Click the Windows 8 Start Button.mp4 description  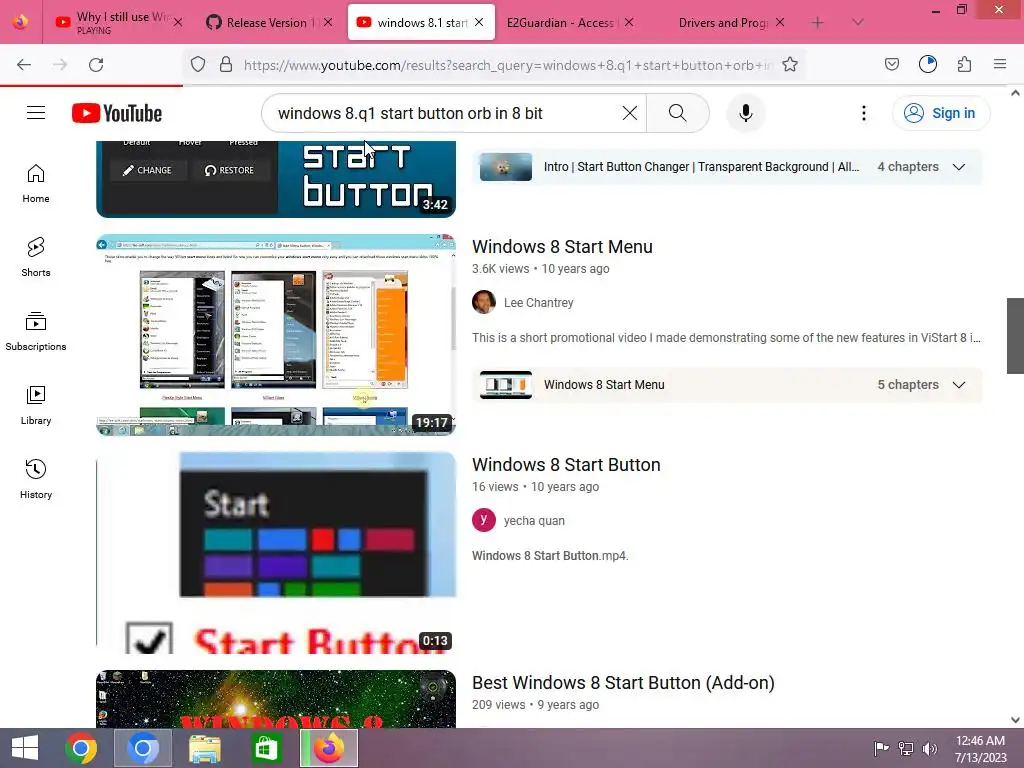pyautogui.click(x=550, y=556)
